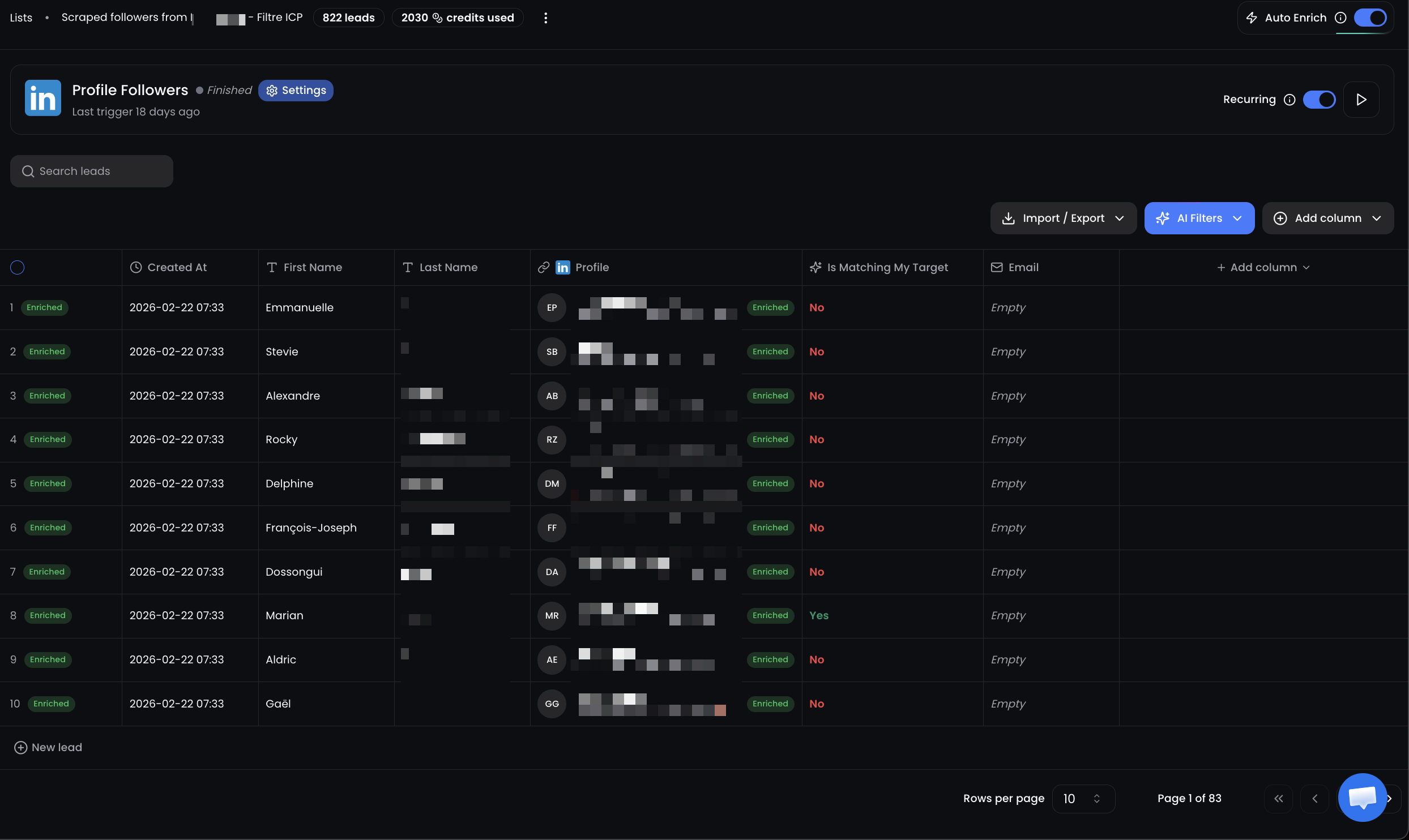Open the three-dot more options menu
The width and height of the screenshot is (1409, 840).
click(545, 18)
